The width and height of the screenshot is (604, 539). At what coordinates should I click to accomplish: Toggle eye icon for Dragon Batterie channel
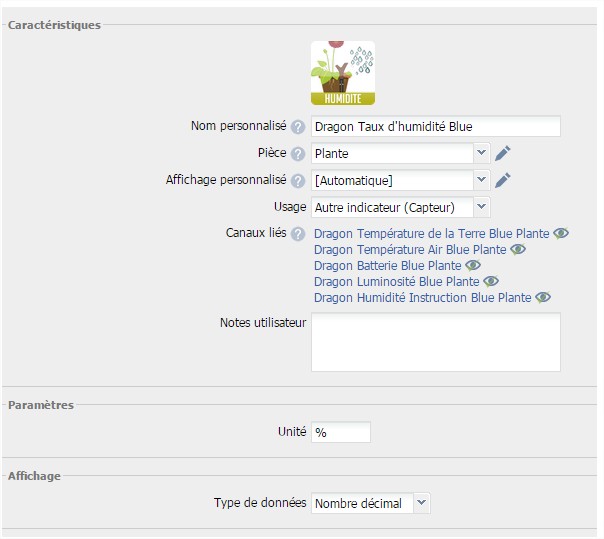pos(473,265)
